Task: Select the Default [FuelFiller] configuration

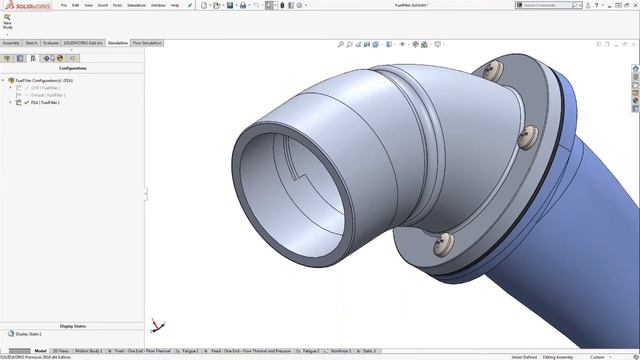Action: 48,95
